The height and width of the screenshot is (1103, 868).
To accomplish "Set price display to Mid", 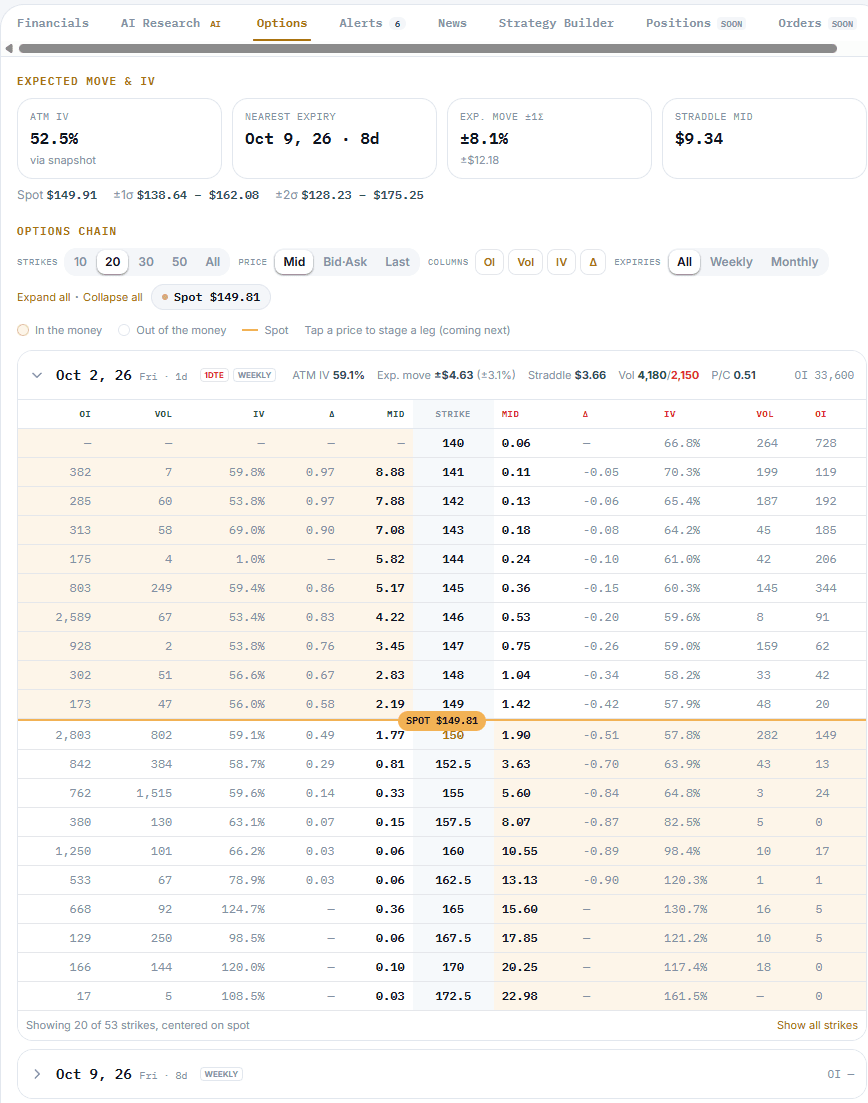I will point(294,262).
